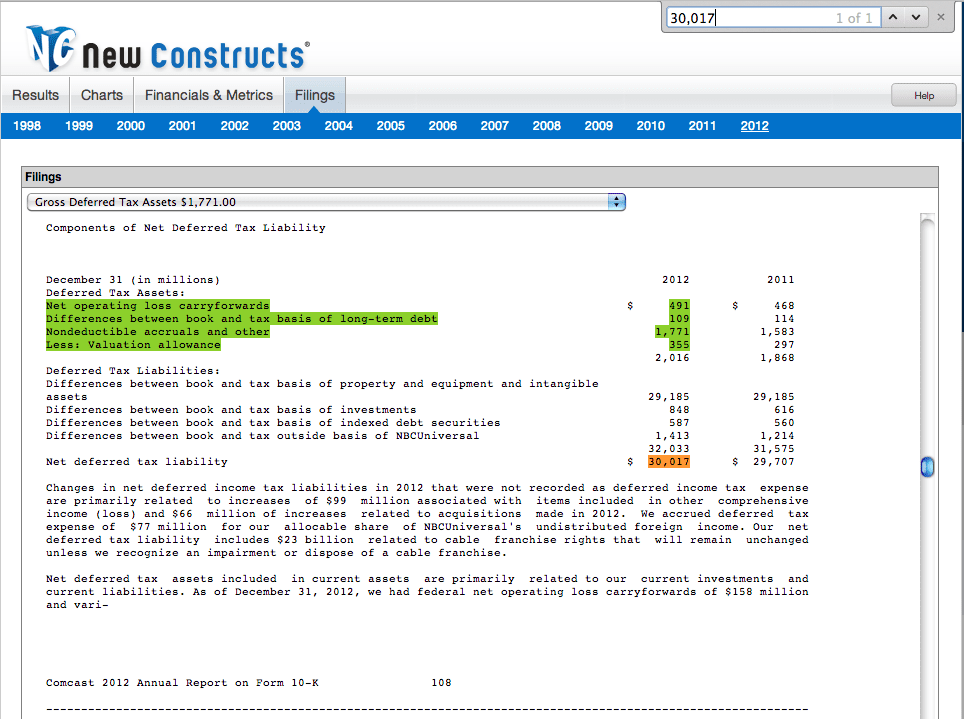Select the 2008 filing year
964x719 pixels.
pyautogui.click(x=547, y=126)
